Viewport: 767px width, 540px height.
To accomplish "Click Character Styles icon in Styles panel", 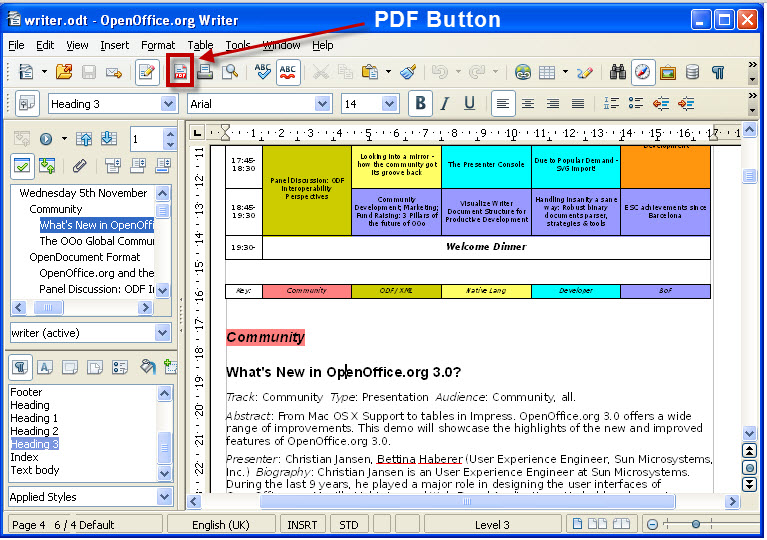I will coord(45,367).
